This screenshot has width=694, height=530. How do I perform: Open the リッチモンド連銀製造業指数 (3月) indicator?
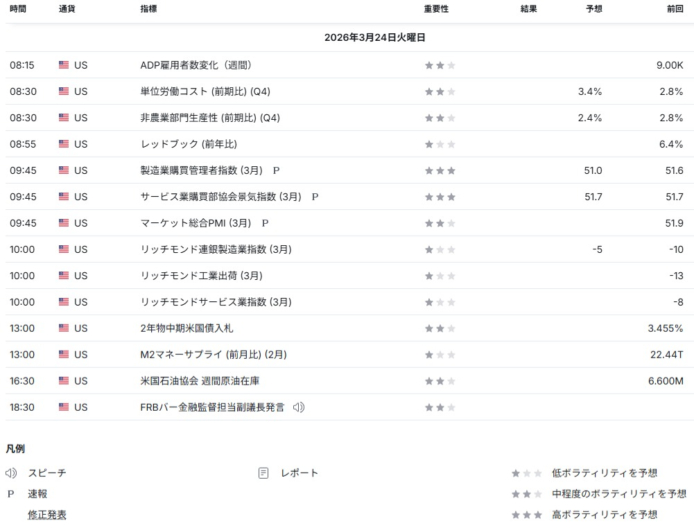click(x=216, y=249)
